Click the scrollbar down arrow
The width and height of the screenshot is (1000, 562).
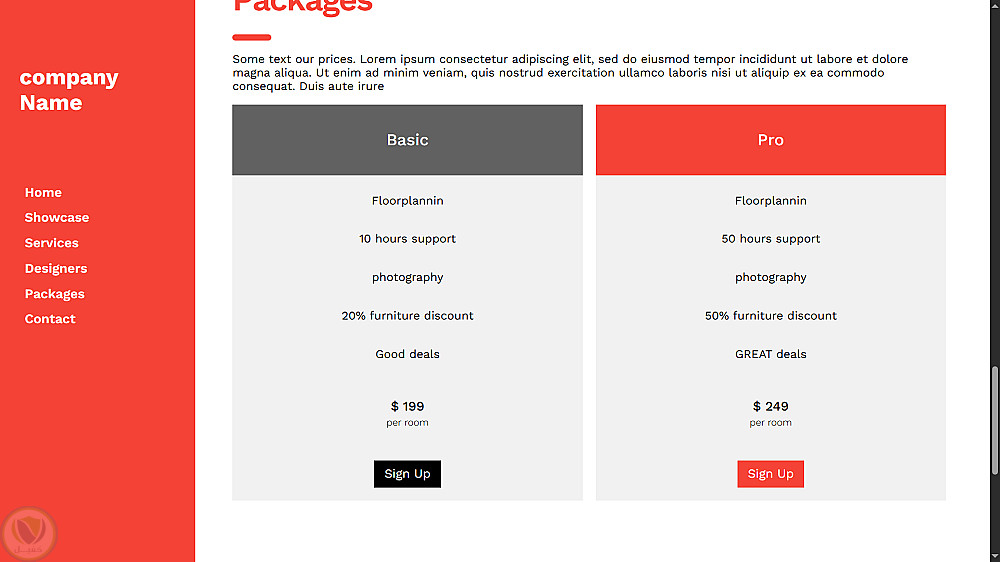(994, 556)
